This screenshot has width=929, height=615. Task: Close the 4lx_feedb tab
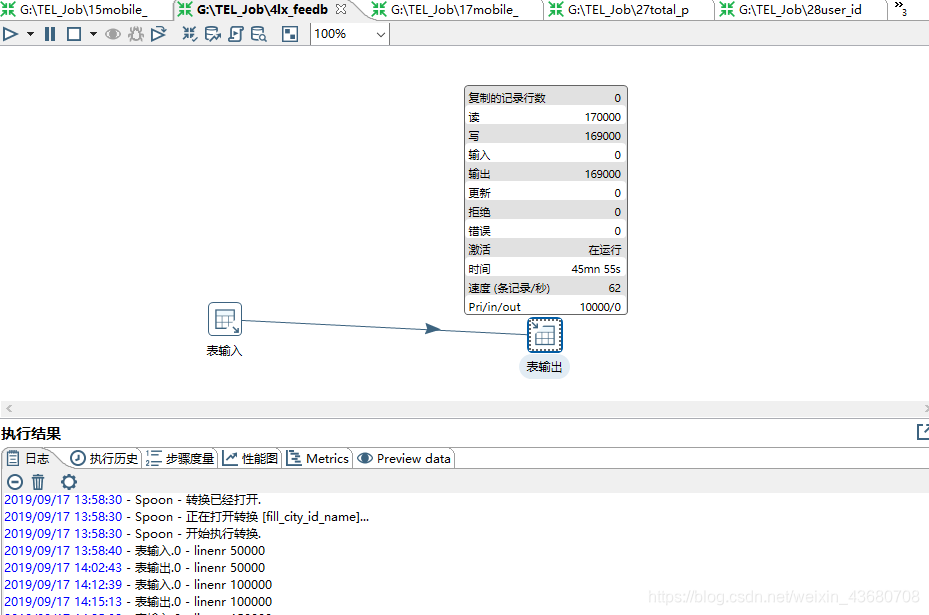341,9
